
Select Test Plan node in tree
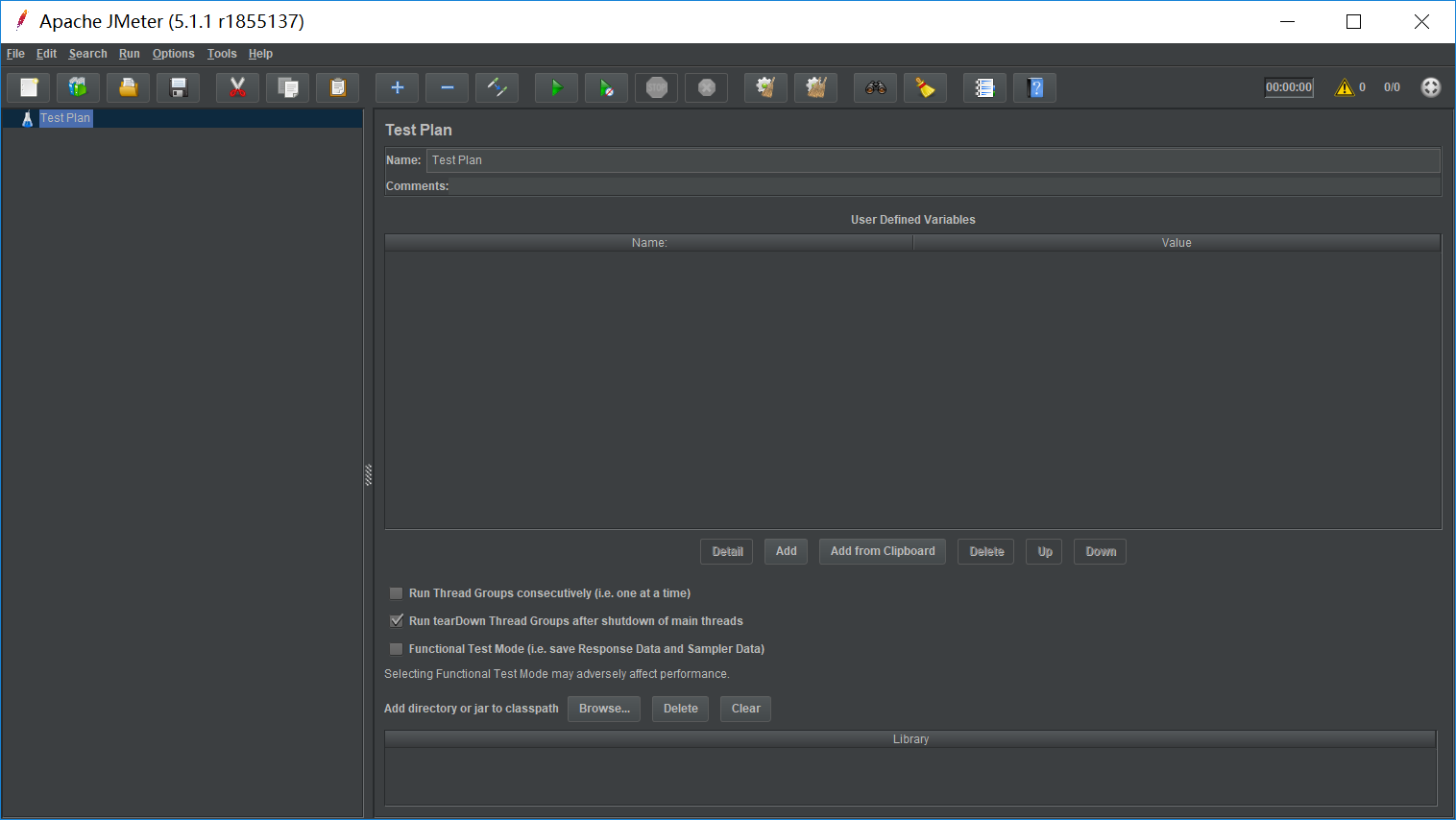point(65,118)
